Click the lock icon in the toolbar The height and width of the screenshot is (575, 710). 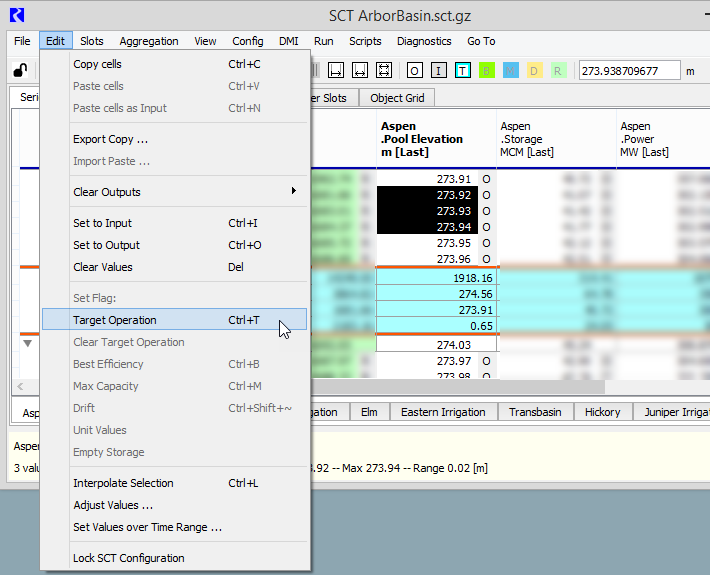pyautogui.click(x=19, y=70)
